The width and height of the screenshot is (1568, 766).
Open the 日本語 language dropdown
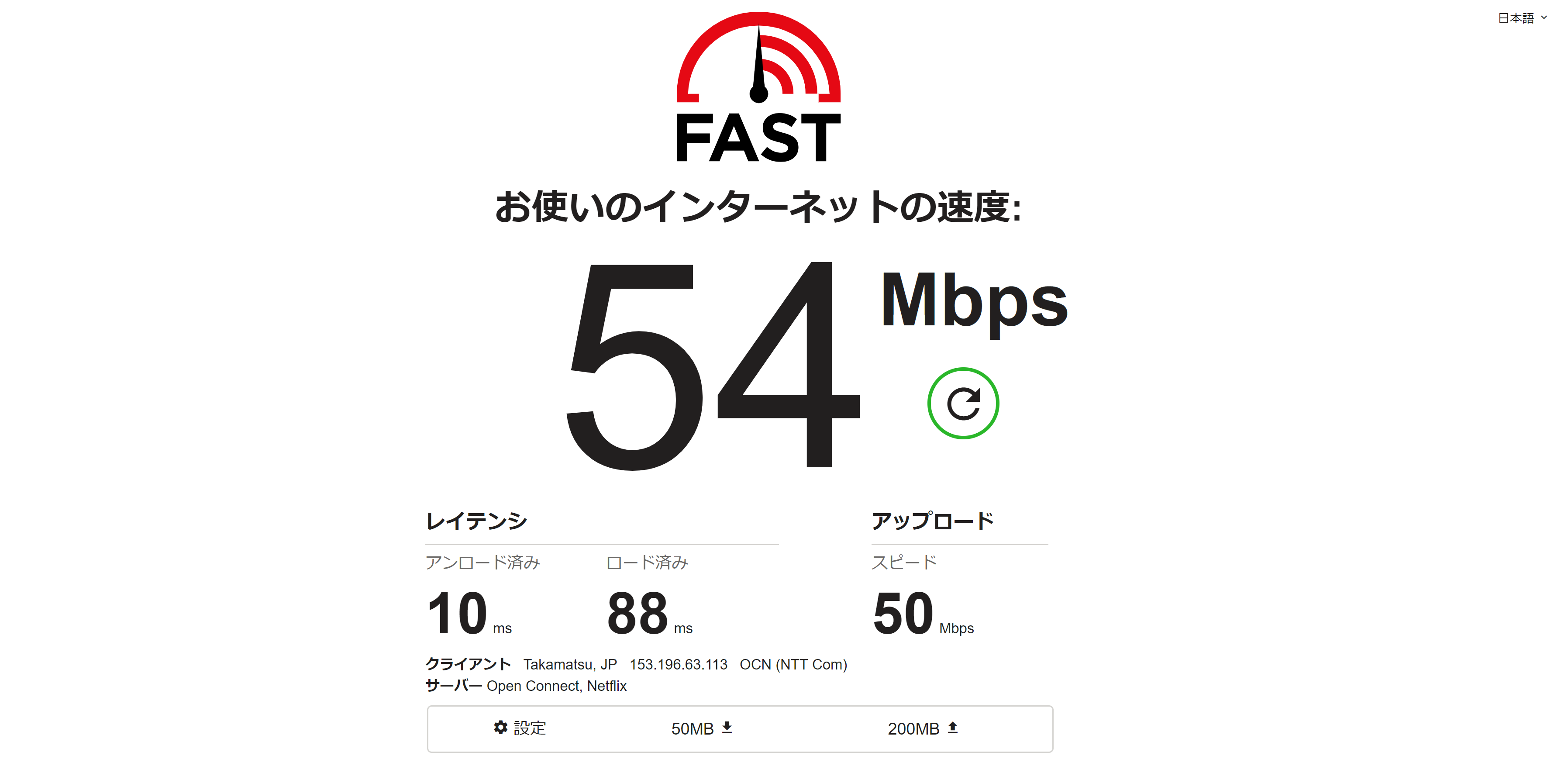[x=1522, y=18]
